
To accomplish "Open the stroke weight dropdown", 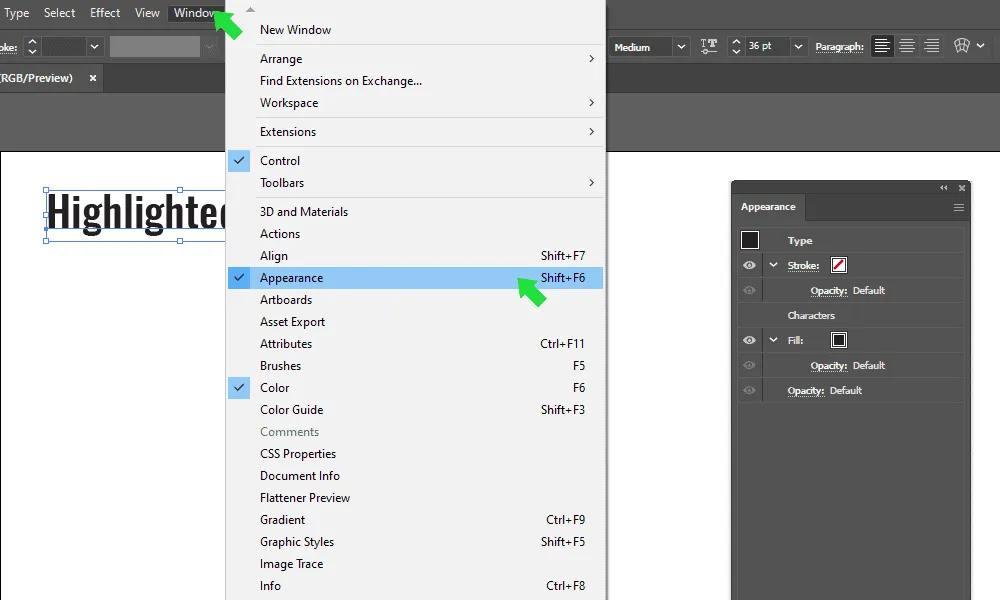I will pos(94,47).
